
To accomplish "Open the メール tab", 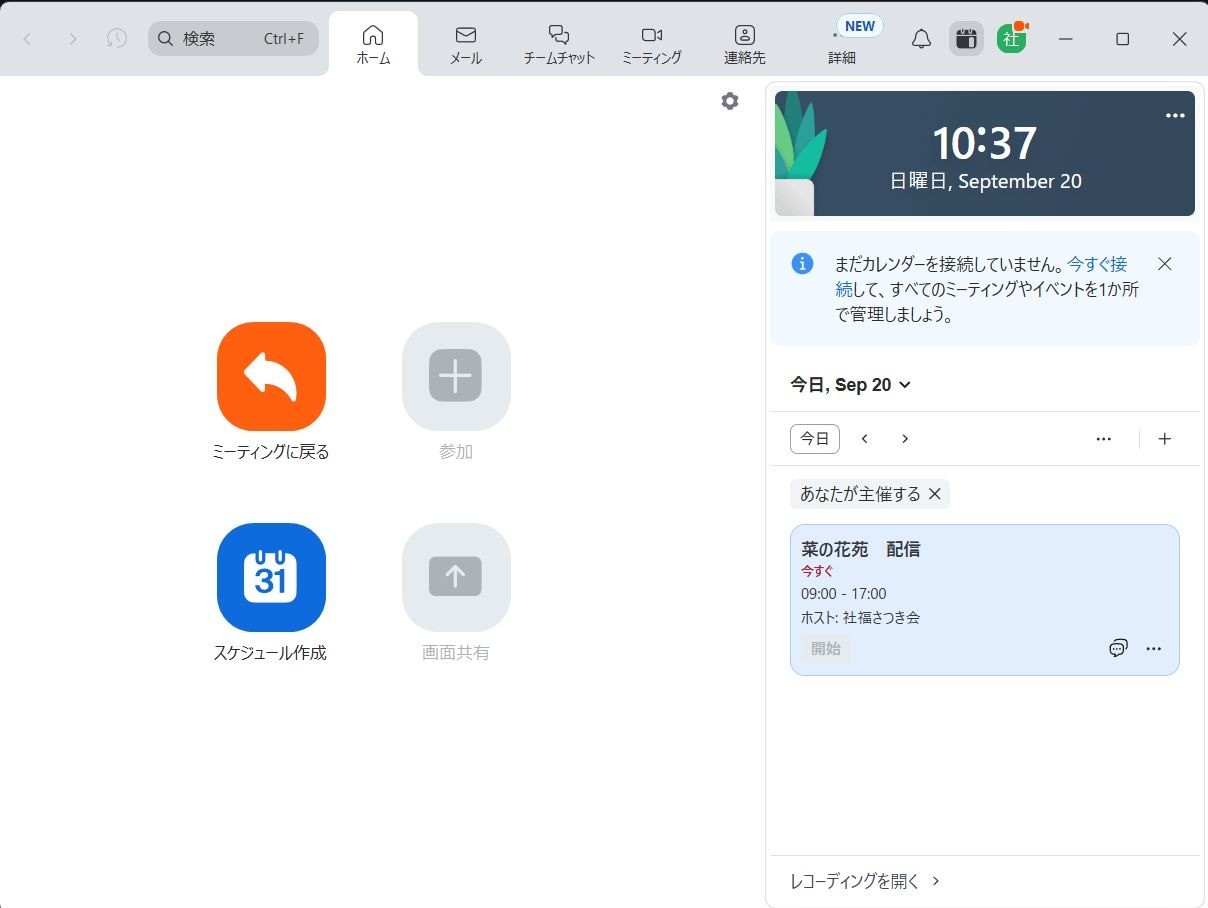I will (x=466, y=44).
